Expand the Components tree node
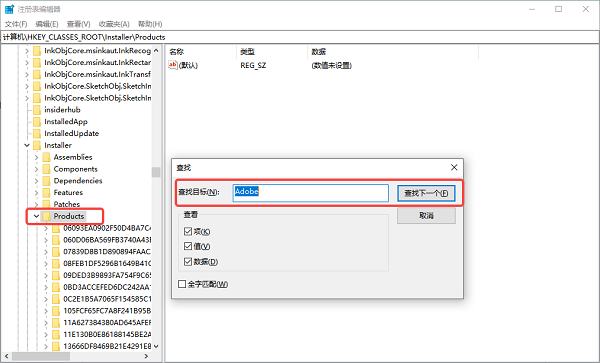Image resolution: width=600 pixels, height=363 pixels. [36, 169]
